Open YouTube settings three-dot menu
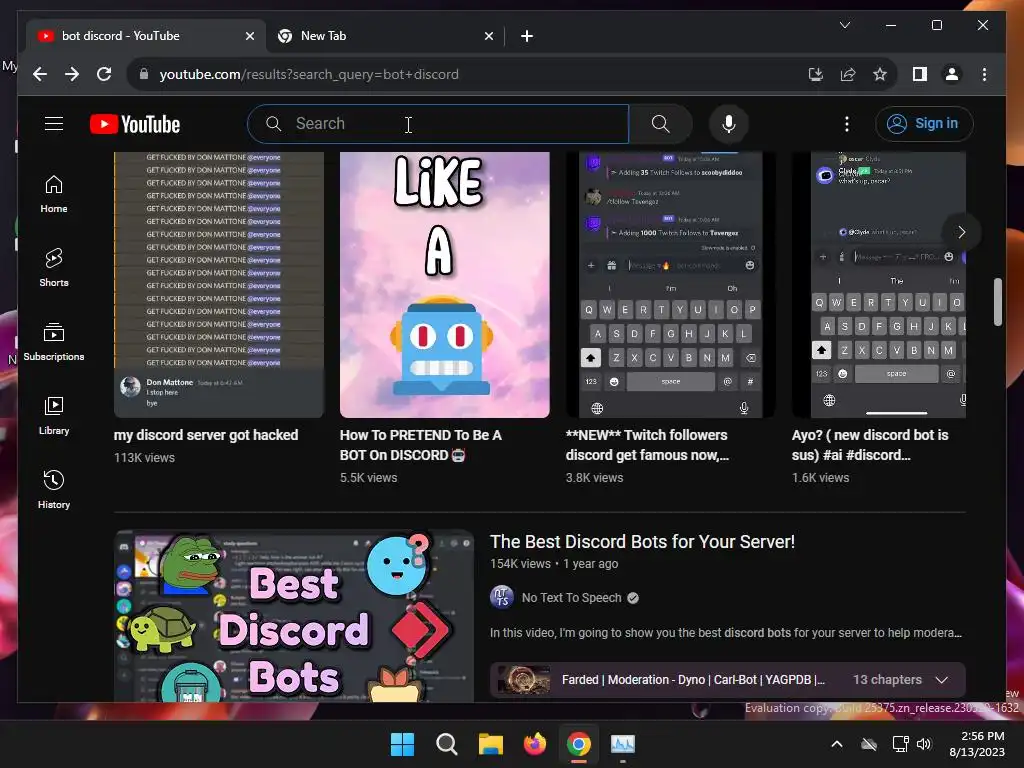Image resolution: width=1024 pixels, height=768 pixels. point(847,123)
